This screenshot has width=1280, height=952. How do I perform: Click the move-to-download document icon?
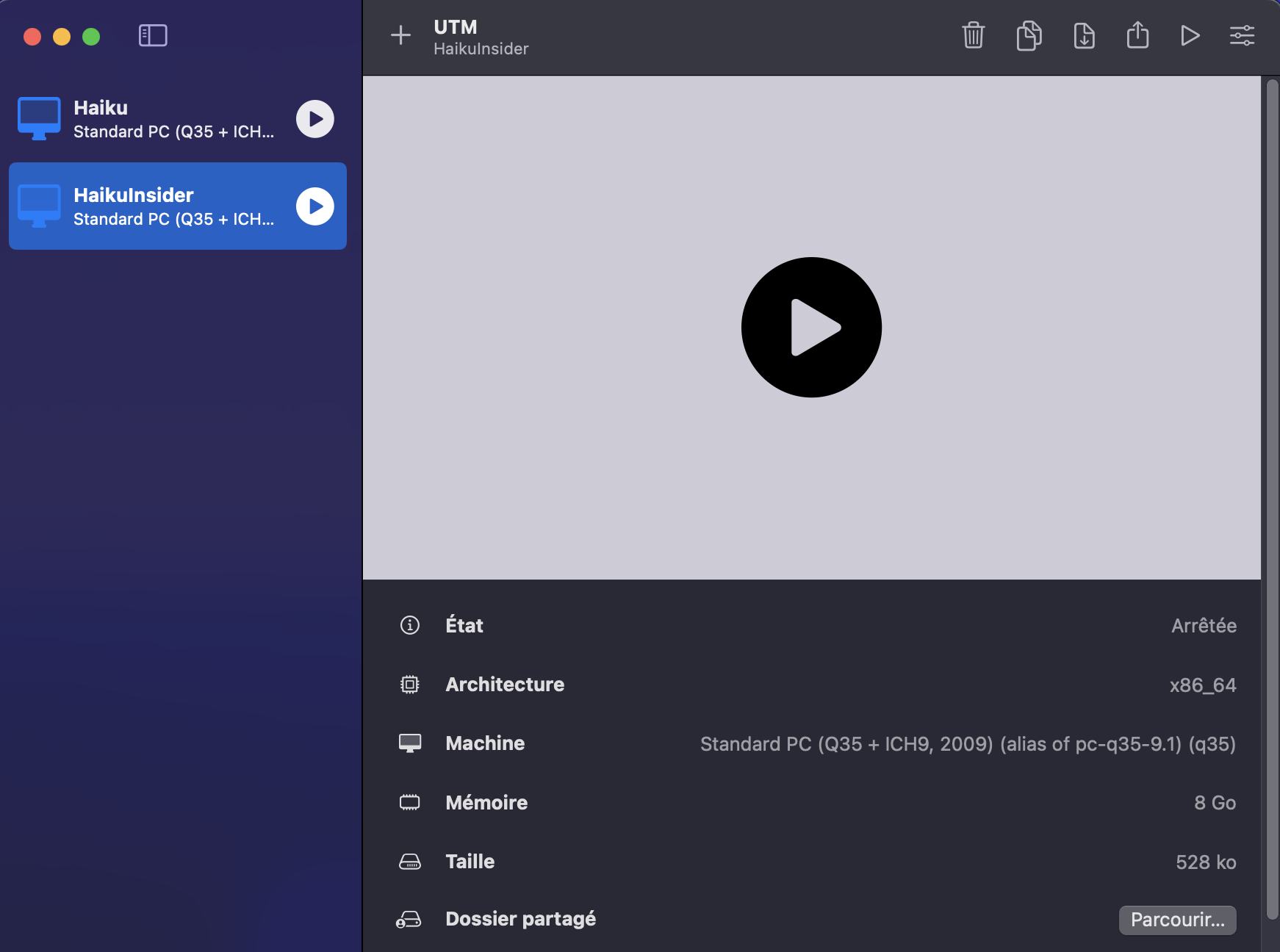tap(1084, 35)
